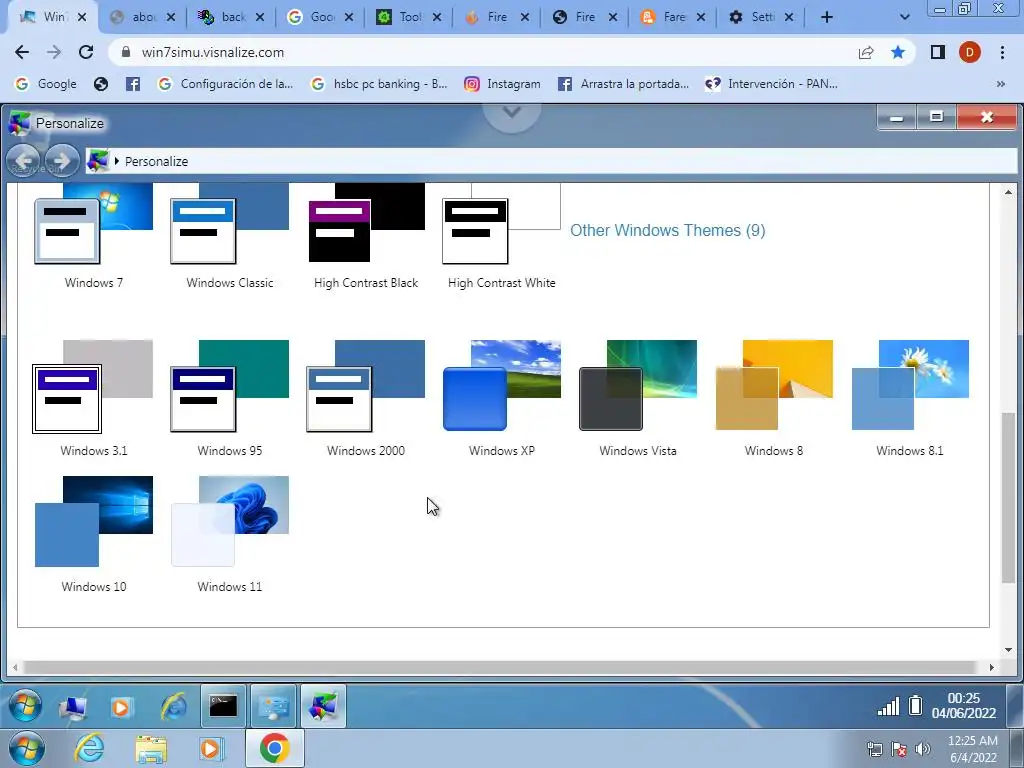The width and height of the screenshot is (1024, 768).
Task: Apply the Windows Vista theme
Action: pos(638,398)
